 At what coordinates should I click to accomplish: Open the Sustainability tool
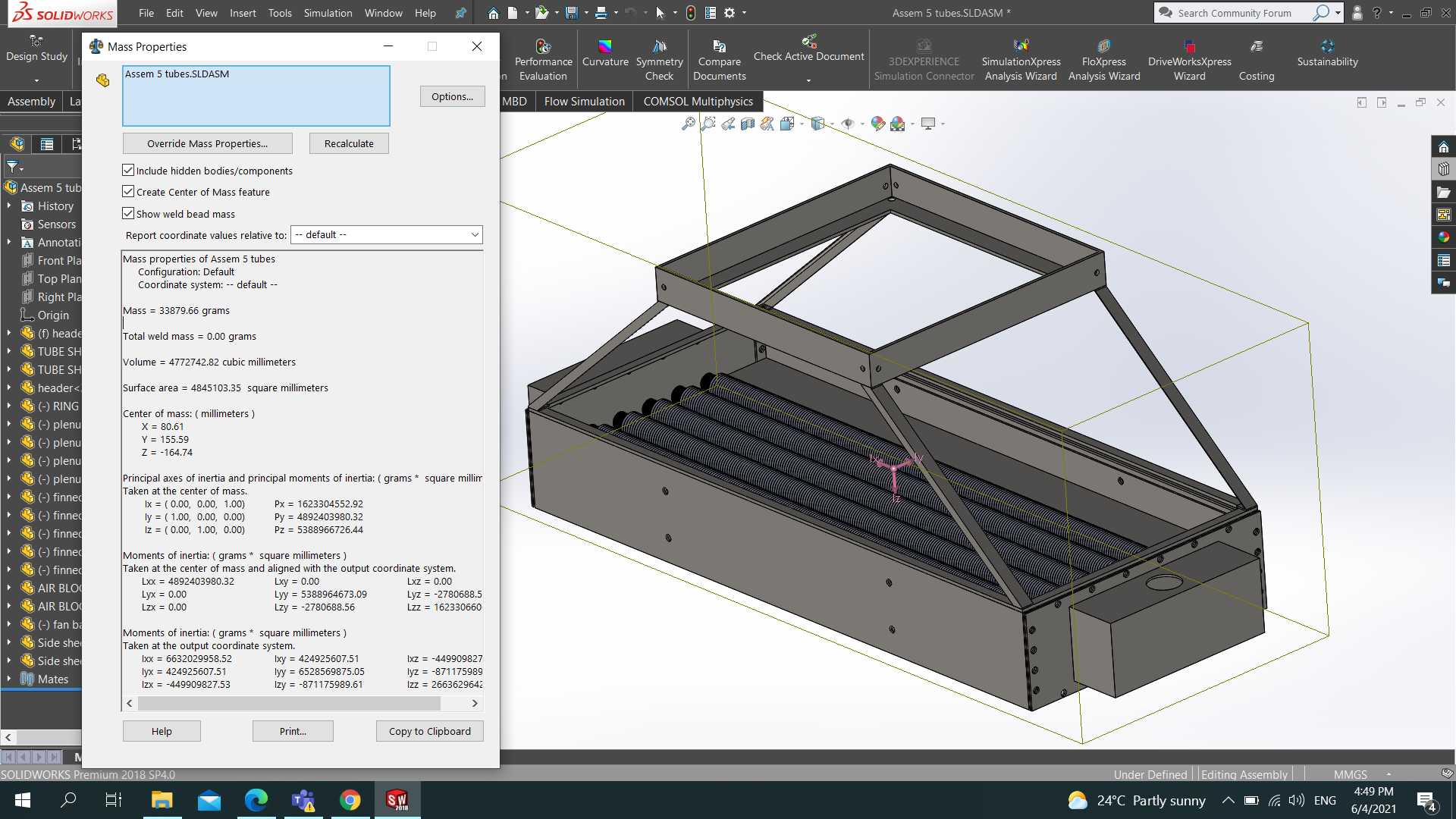tap(1327, 53)
